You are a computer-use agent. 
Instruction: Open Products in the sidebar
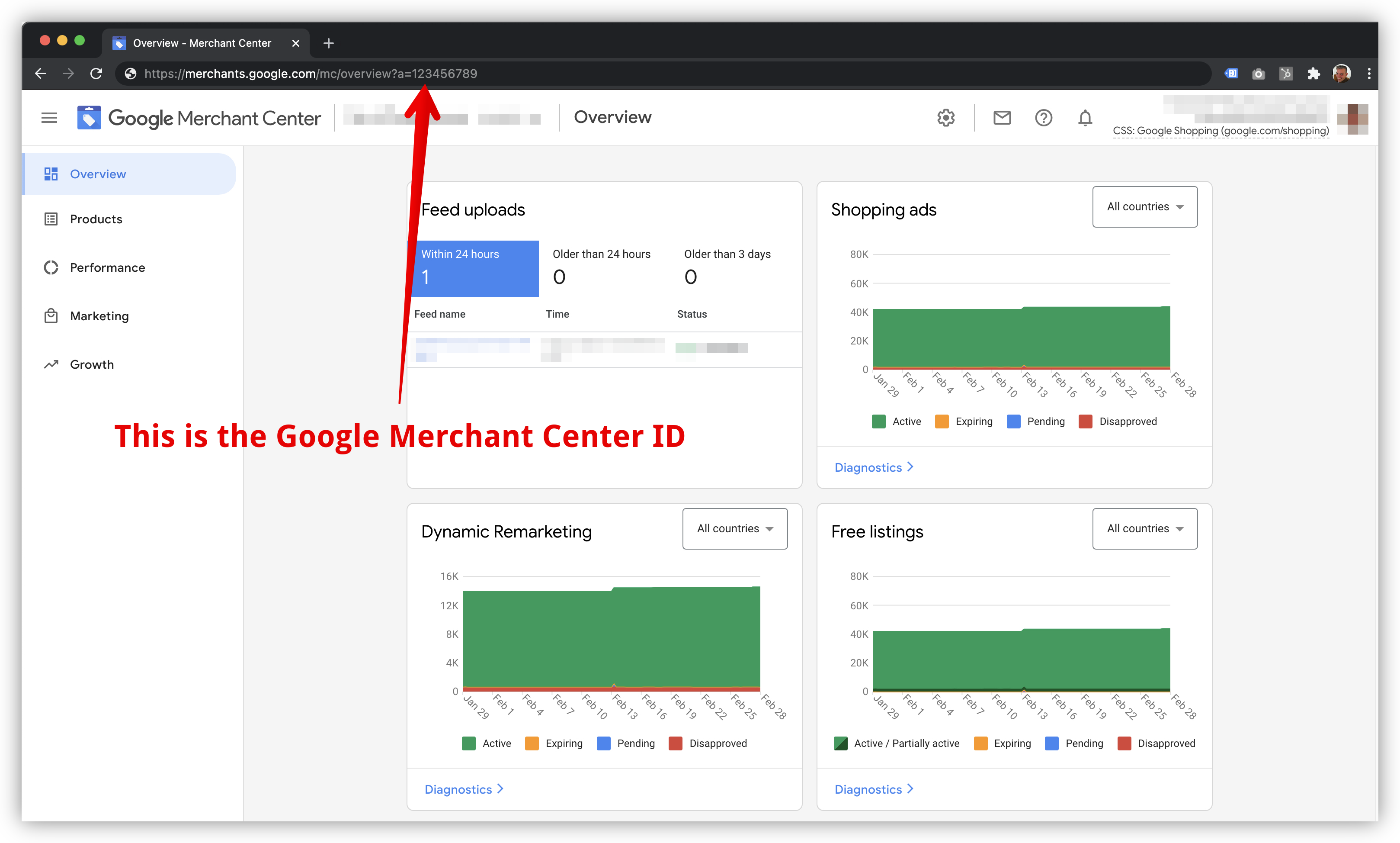[129, 219]
